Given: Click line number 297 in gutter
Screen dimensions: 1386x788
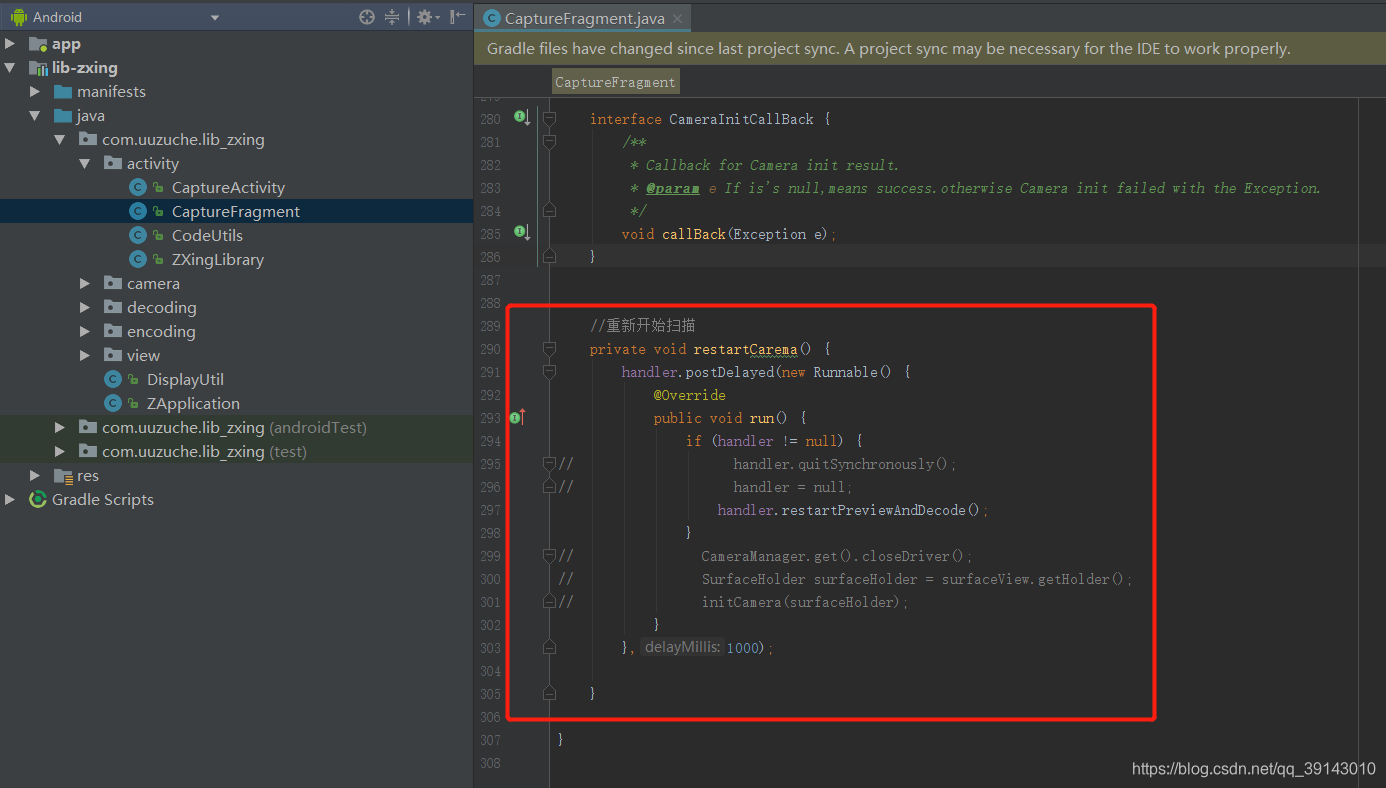Looking at the screenshot, I should coord(490,510).
